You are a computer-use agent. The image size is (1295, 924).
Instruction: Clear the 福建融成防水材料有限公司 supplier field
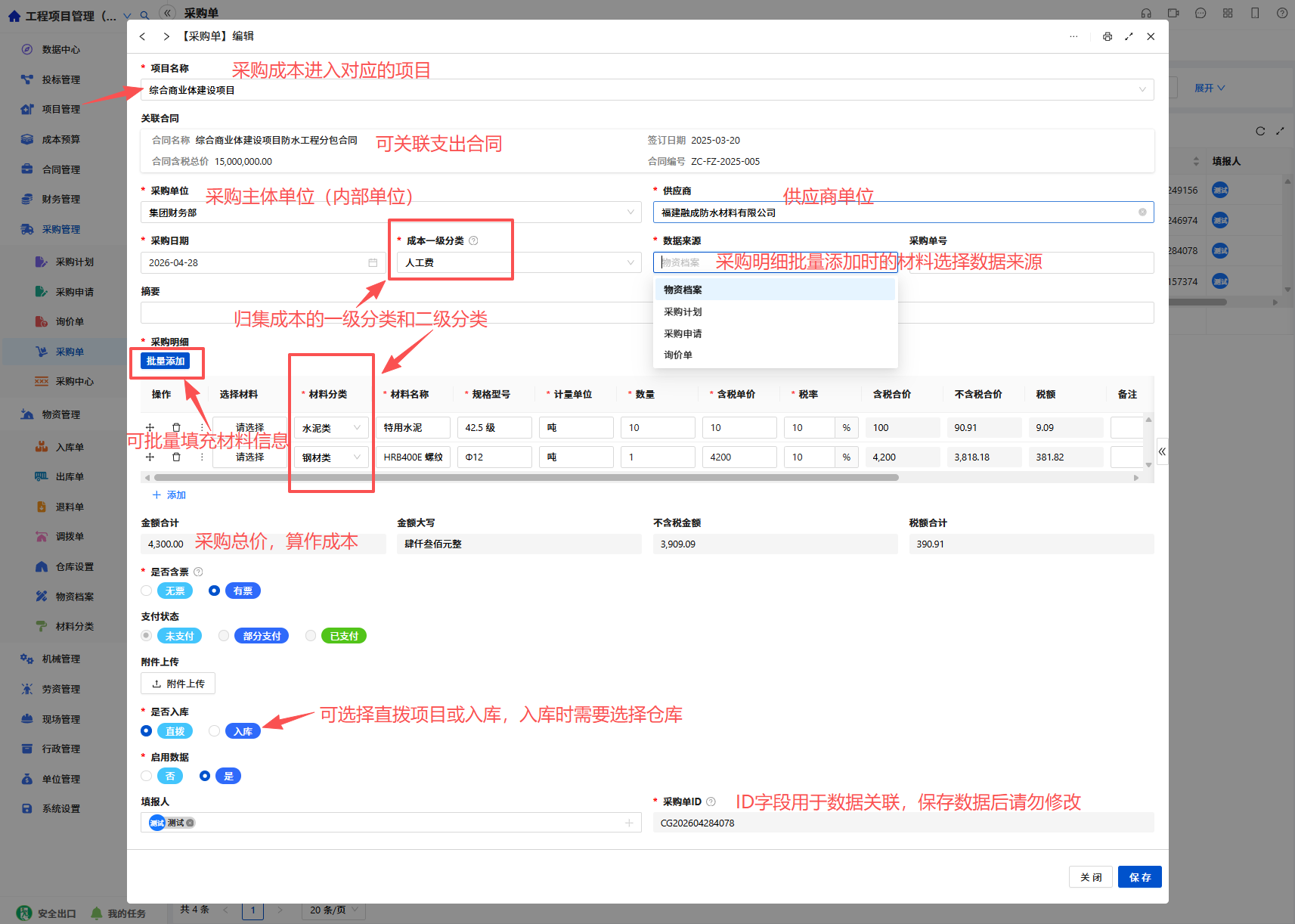click(x=1142, y=212)
